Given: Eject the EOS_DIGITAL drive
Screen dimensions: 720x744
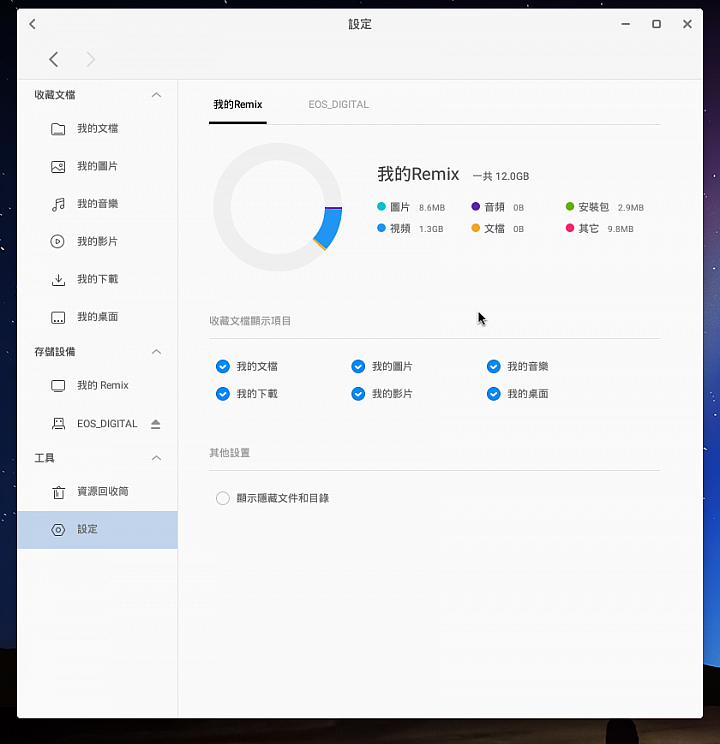Looking at the screenshot, I should pos(156,424).
